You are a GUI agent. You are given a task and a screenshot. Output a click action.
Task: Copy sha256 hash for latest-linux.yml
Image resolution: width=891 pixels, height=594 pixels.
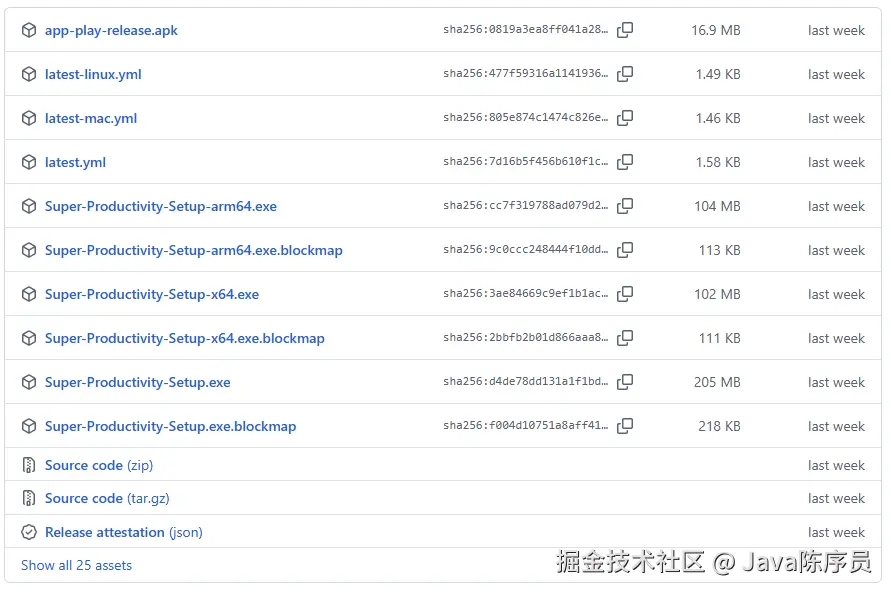click(x=625, y=74)
